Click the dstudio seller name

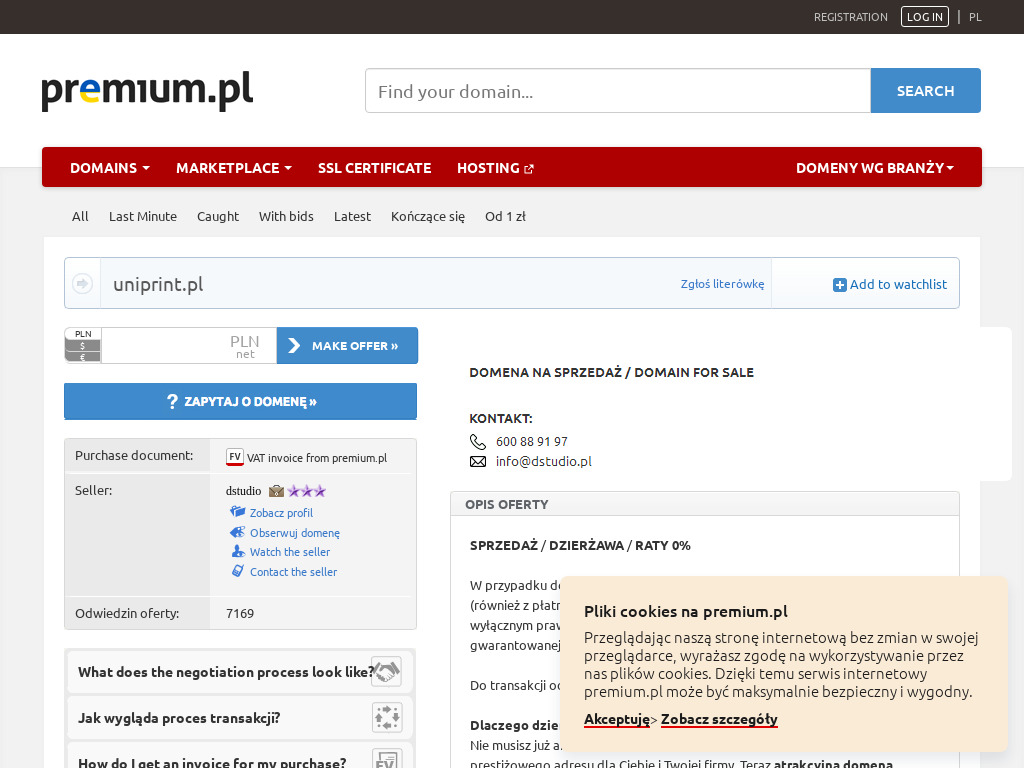click(244, 491)
